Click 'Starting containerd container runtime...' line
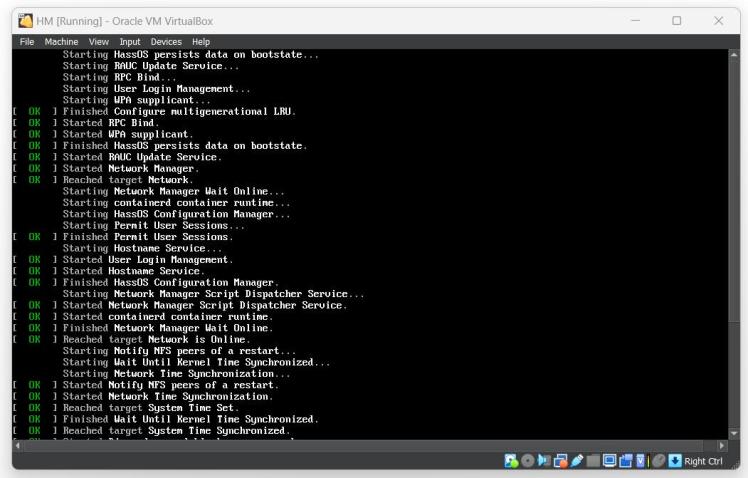This screenshot has width=748, height=478. pyautogui.click(x=177, y=203)
